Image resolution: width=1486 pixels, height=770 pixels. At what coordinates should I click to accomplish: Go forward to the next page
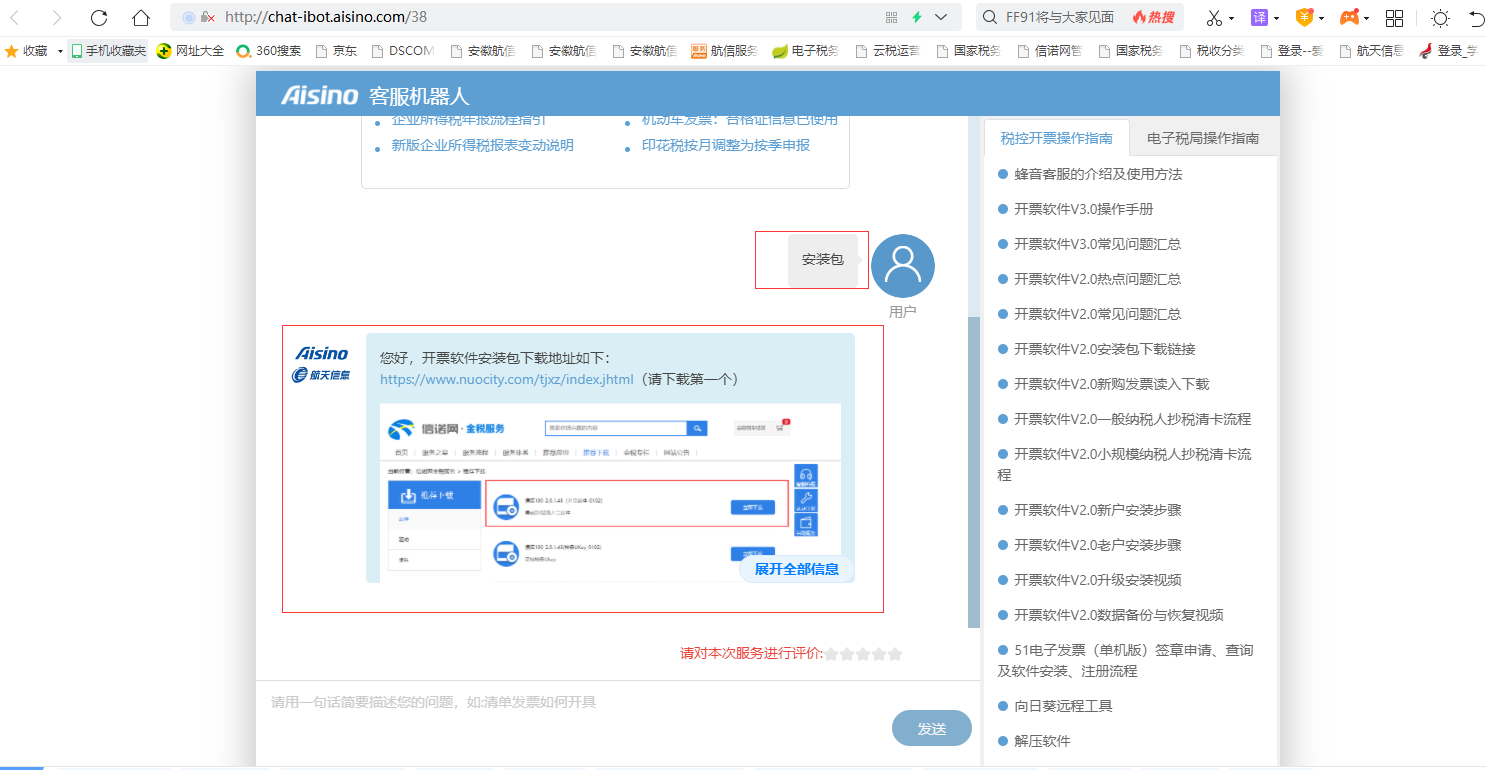pyautogui.click(x=57, y=17)
